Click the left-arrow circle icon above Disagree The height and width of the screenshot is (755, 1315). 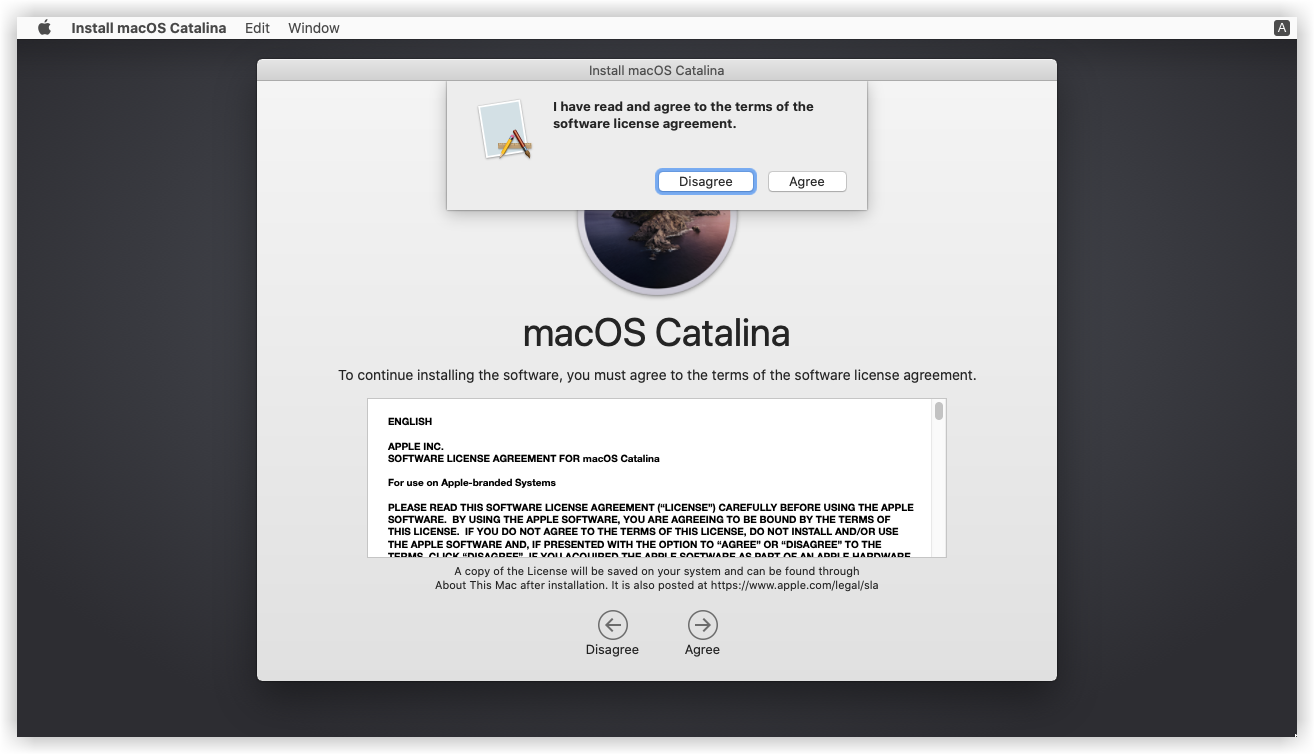612,625
